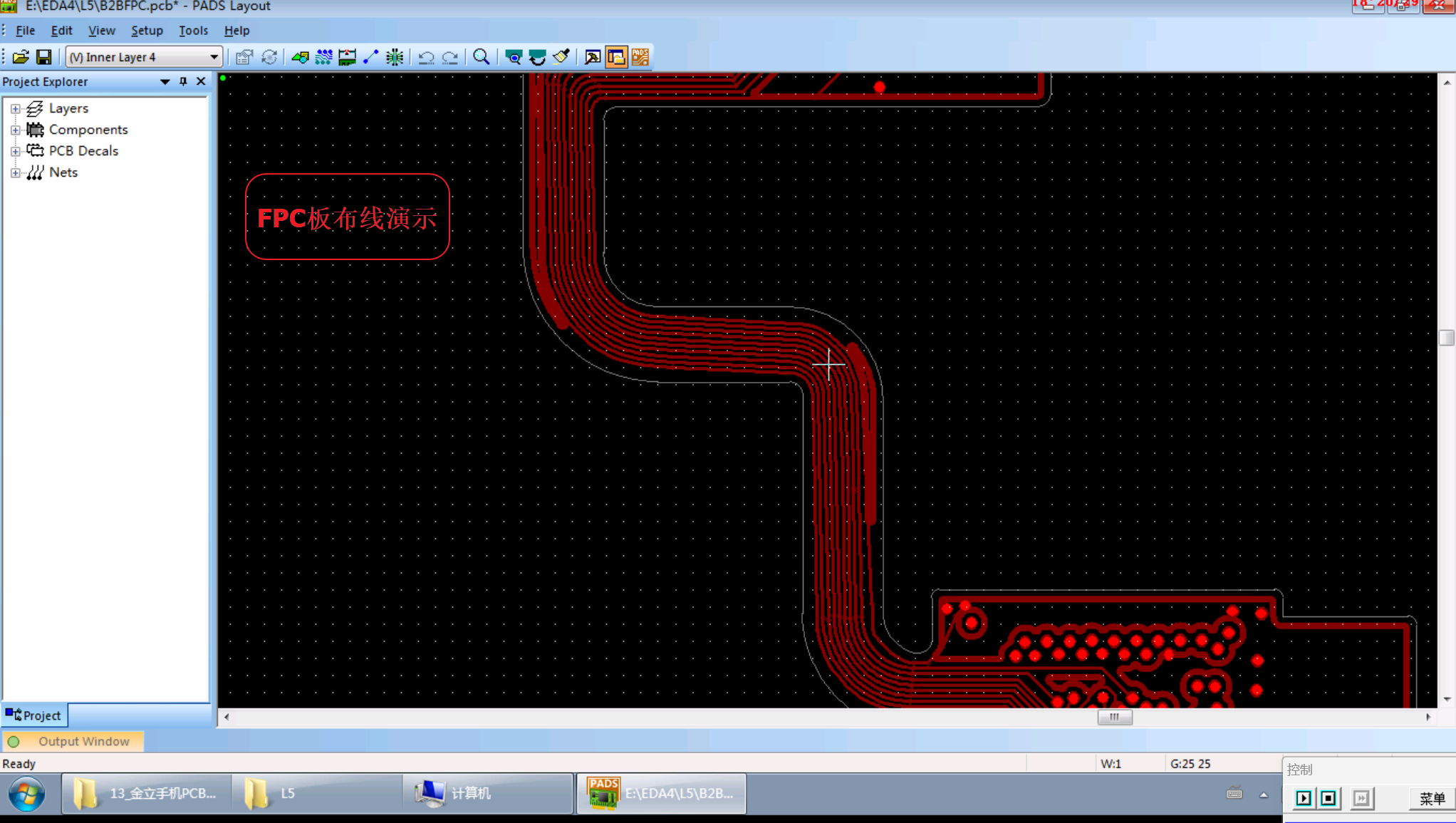
Task: Toggle the Output Window toolbar icon
Action: (x=593, y=57)
